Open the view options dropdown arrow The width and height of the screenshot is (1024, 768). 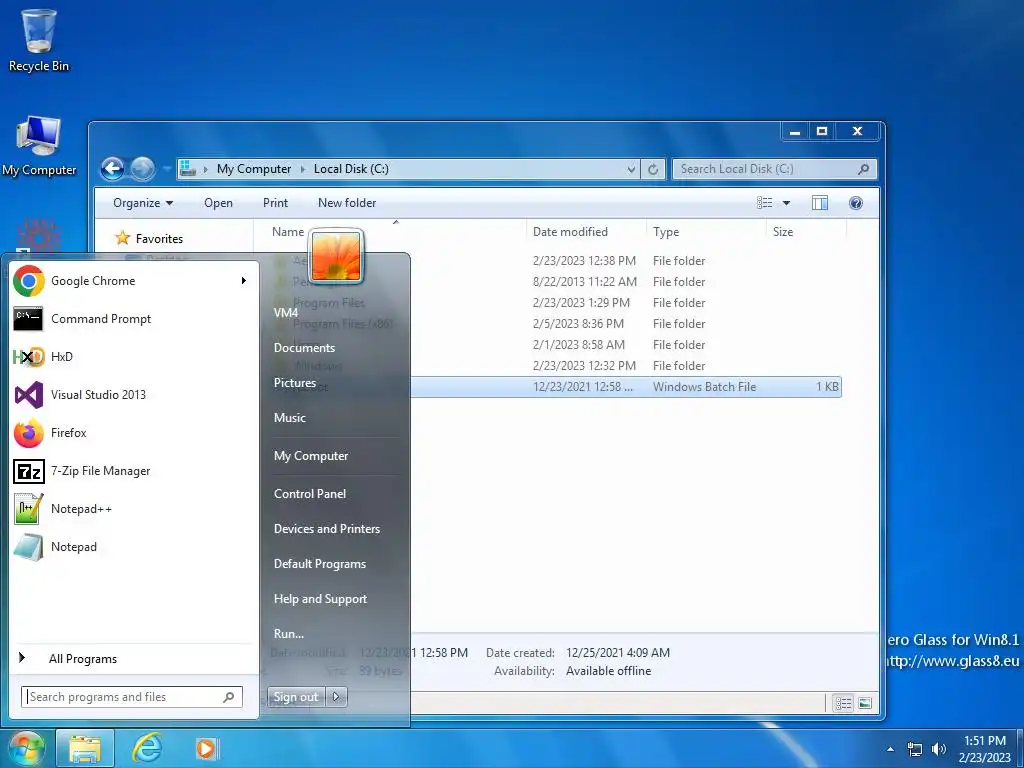[786, 203]
